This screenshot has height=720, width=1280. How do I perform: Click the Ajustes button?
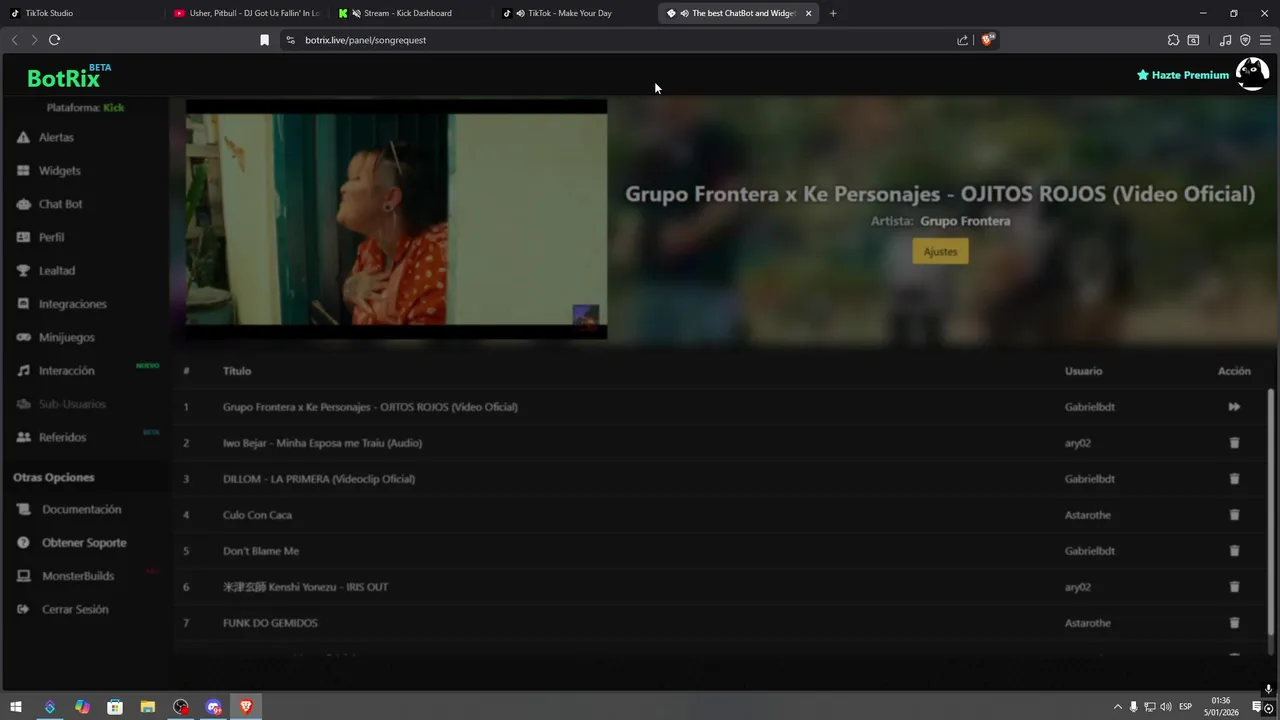(x=940, y=251)
